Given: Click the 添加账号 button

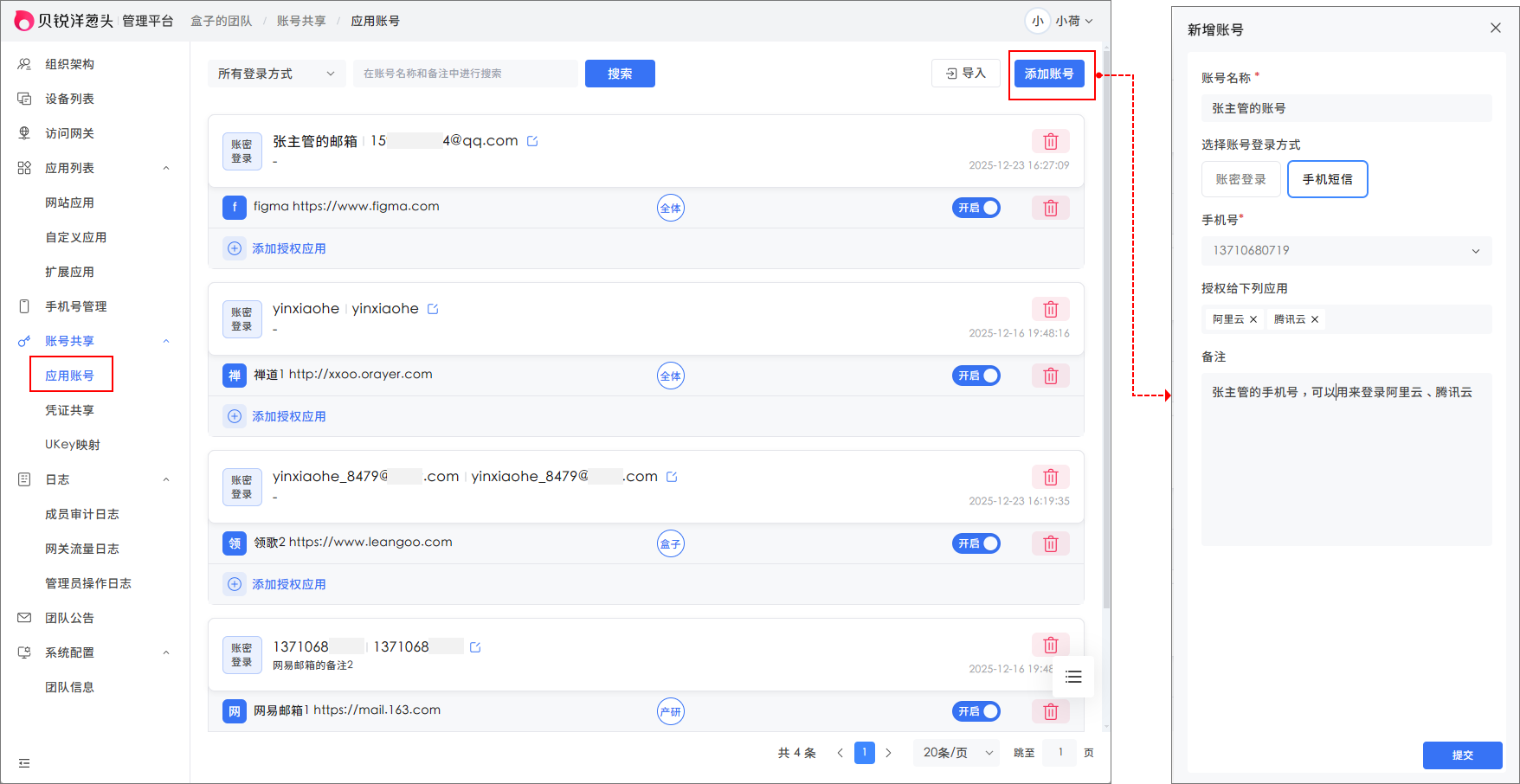Looking at the screenshot, I should pos(1048,74).
